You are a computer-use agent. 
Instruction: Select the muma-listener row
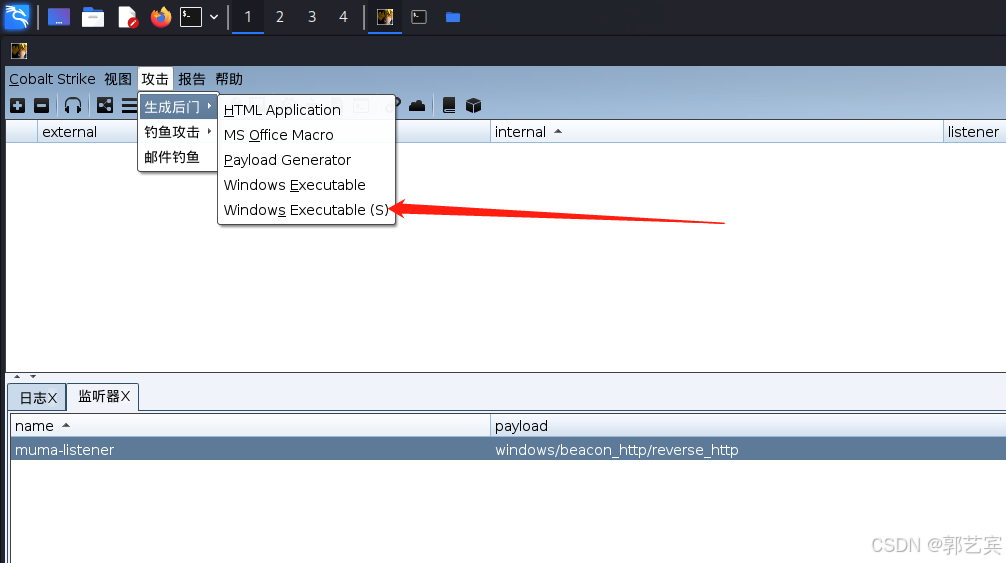(508, 450)
